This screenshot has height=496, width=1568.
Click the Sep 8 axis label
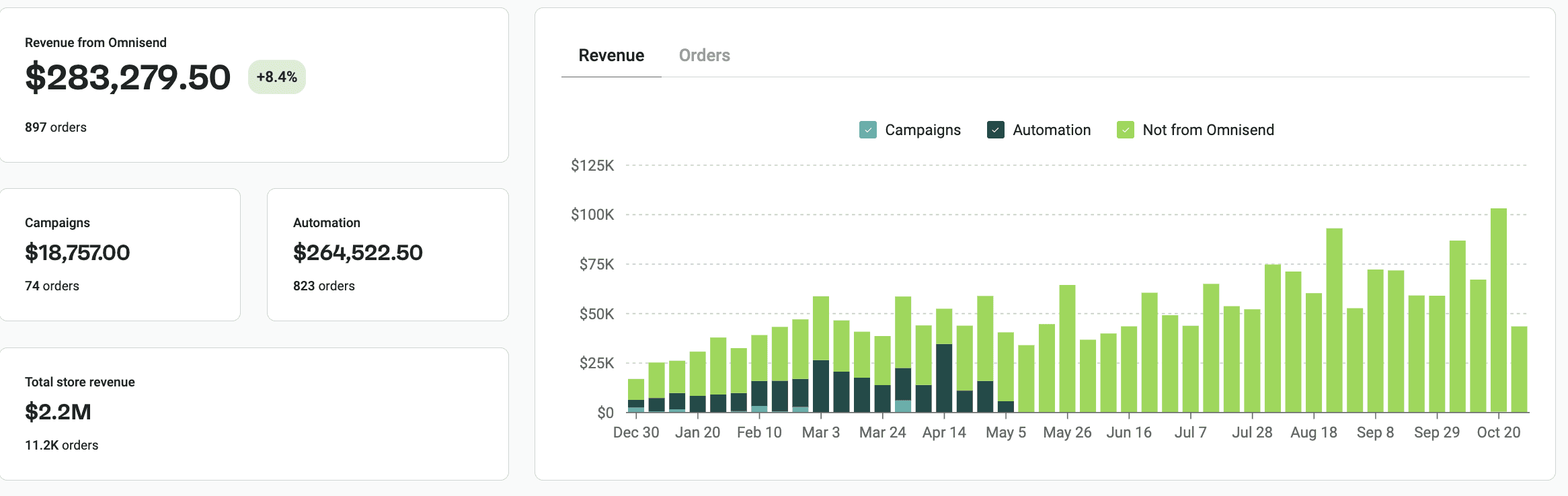(1375, 432)
